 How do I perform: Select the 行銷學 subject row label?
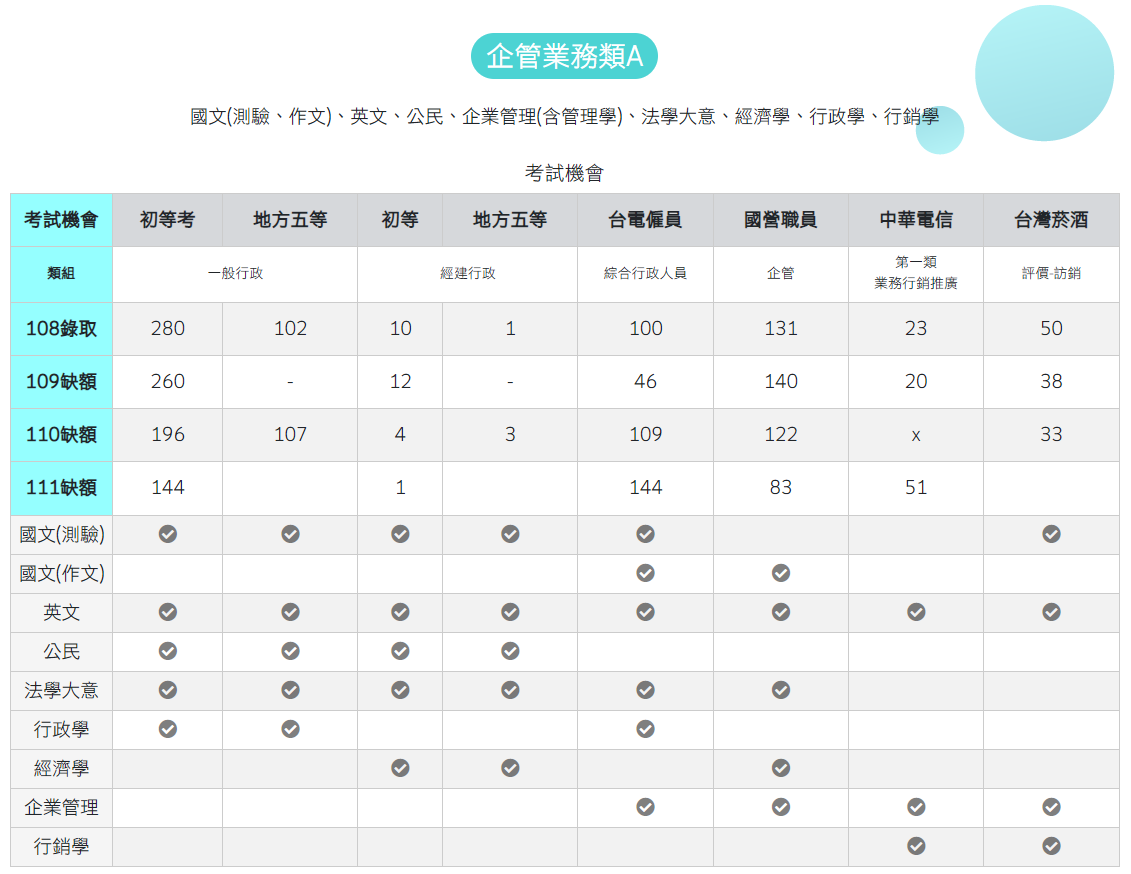pyautogui.click(x=61, y=847)
